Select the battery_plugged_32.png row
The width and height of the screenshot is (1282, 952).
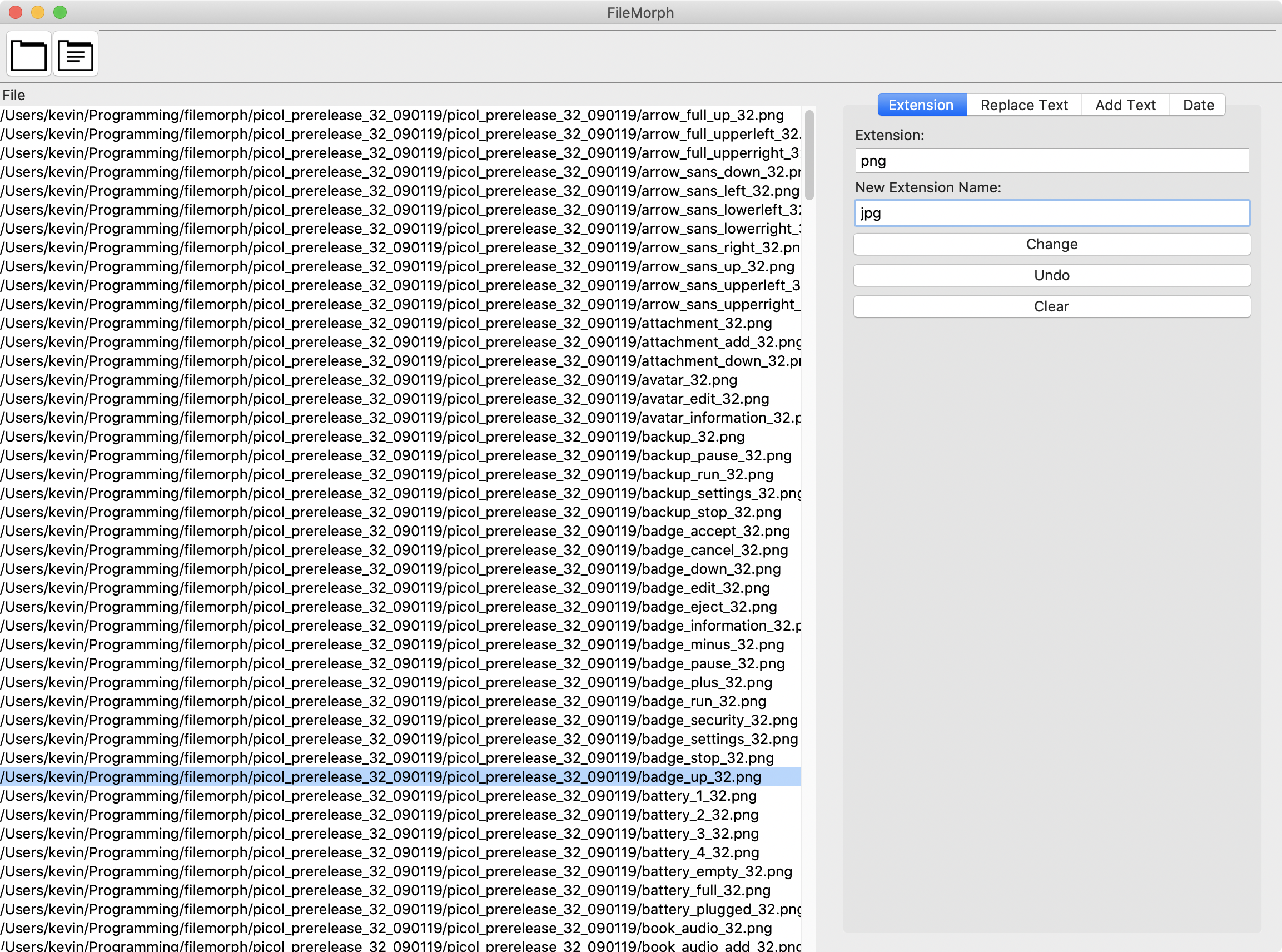coord(400,909)
